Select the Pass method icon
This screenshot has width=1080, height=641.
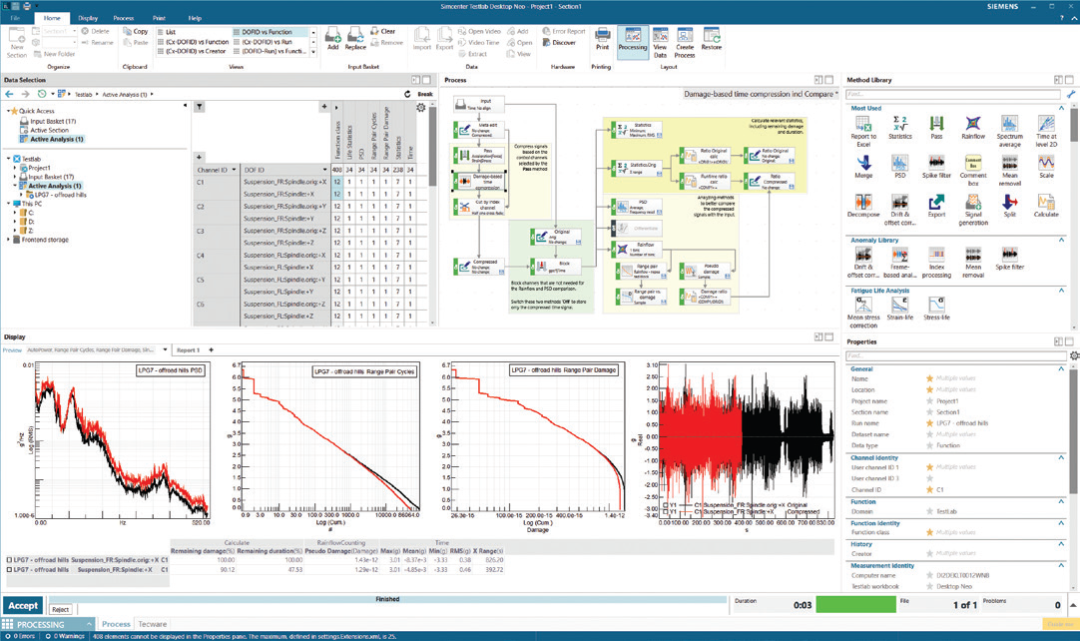pos(936,125)
